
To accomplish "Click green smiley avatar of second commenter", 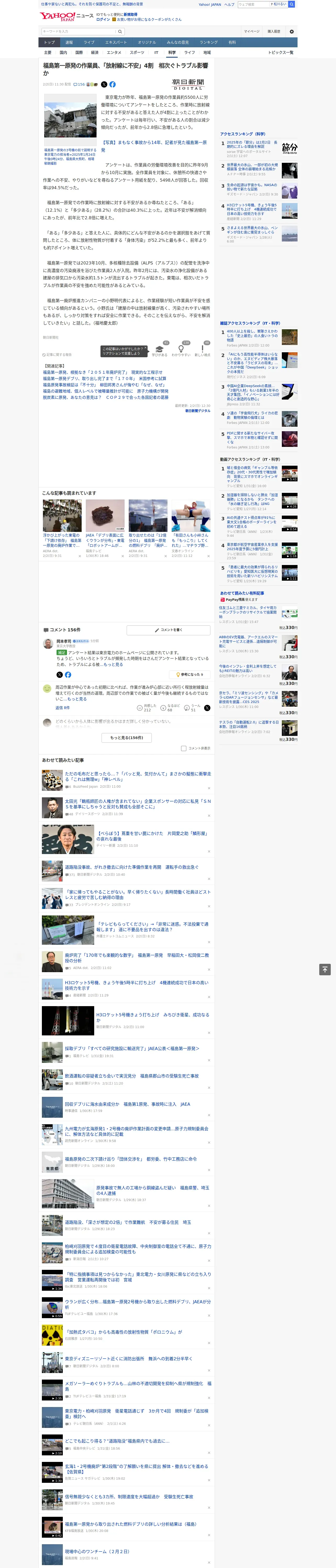I will pyautogui.click(x=47, y=688).
